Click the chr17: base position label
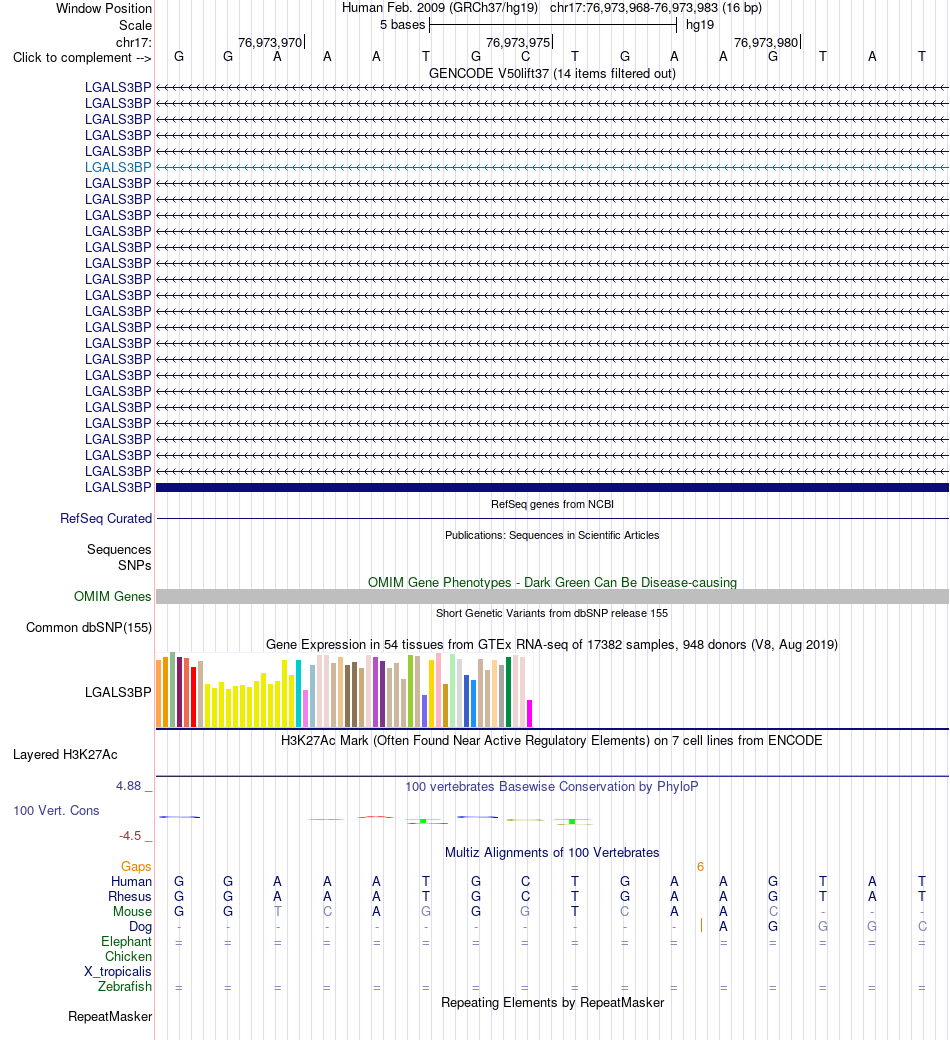 [133, 42]
